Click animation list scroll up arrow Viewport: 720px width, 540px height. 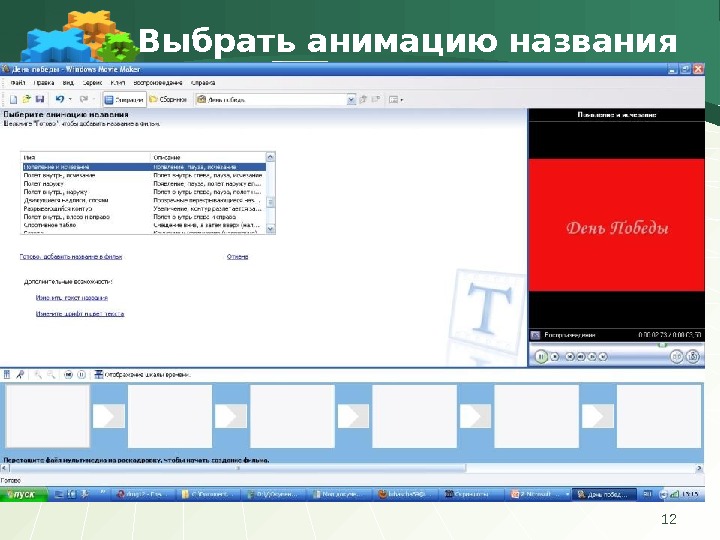click(x=270, y=157)
